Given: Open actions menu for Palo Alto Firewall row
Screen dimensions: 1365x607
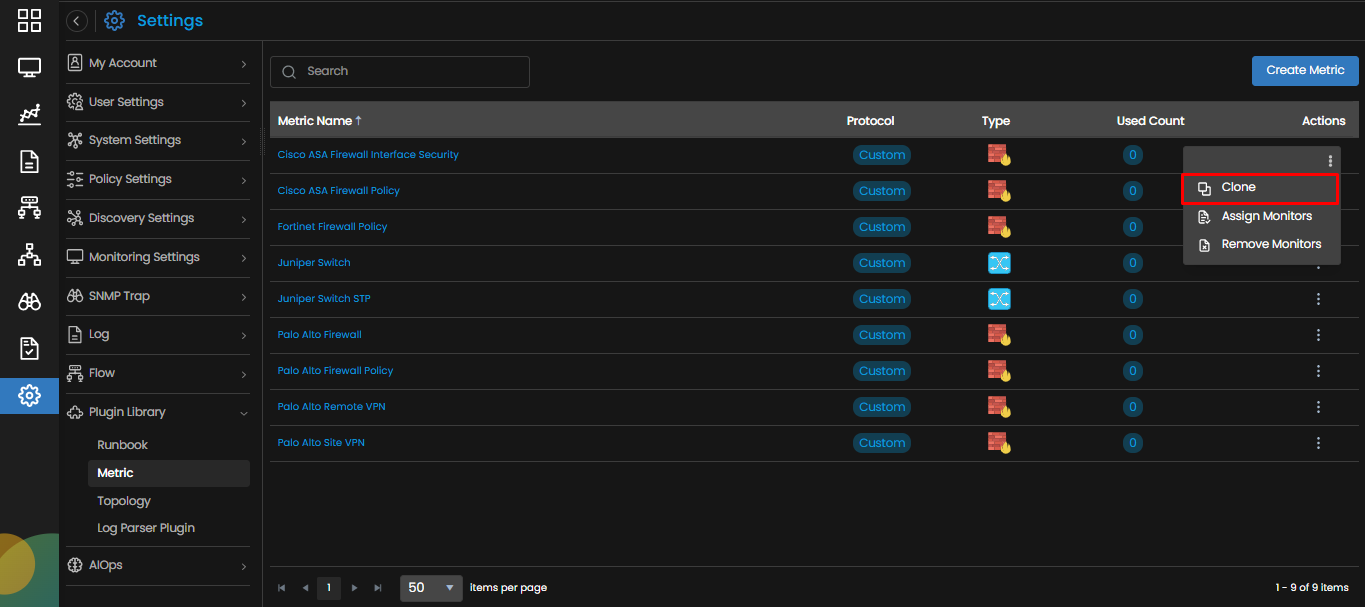Looking at the screenshot, I should tap(1318, 335).
